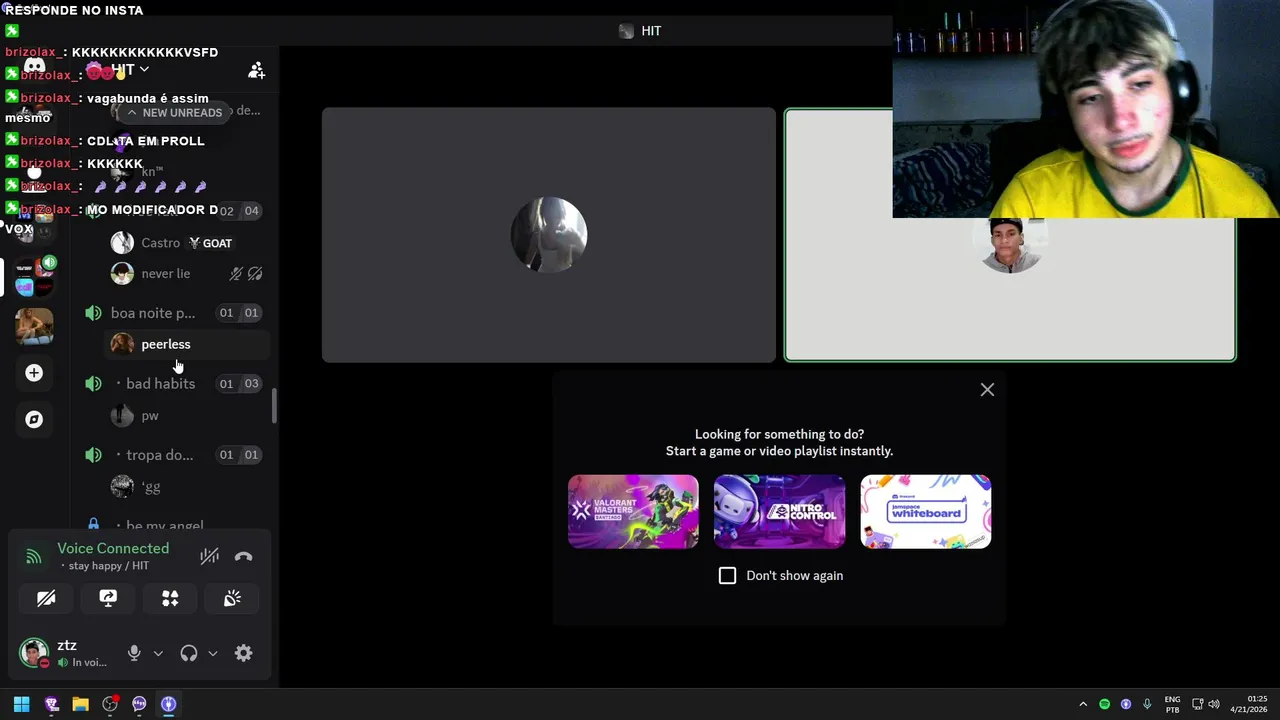Click the 'Voice Connected' label

click(x=113, y=548)
